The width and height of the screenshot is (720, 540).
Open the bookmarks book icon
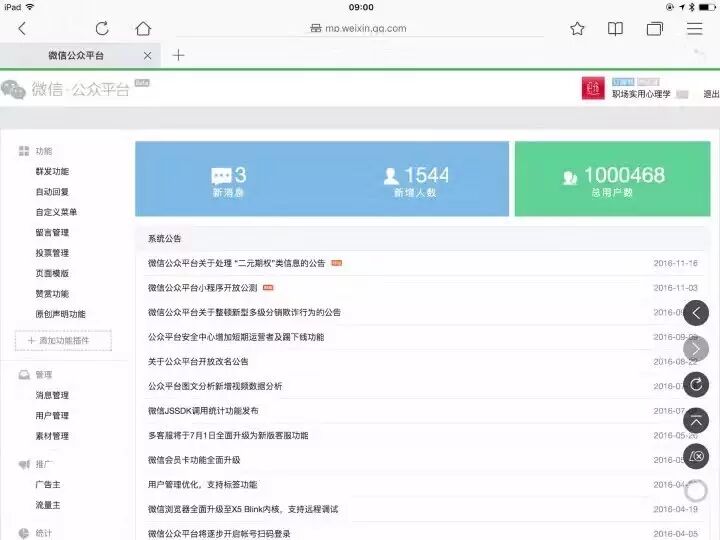[x=615, y=29]
